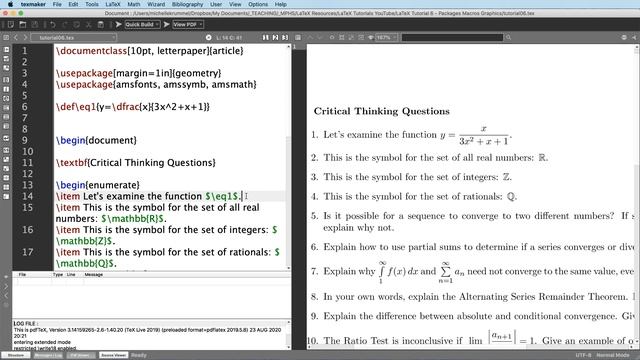Click the 'LOG FILE :' text in log panel
Viewport: 640px width, 360px height.
point(26,324)
